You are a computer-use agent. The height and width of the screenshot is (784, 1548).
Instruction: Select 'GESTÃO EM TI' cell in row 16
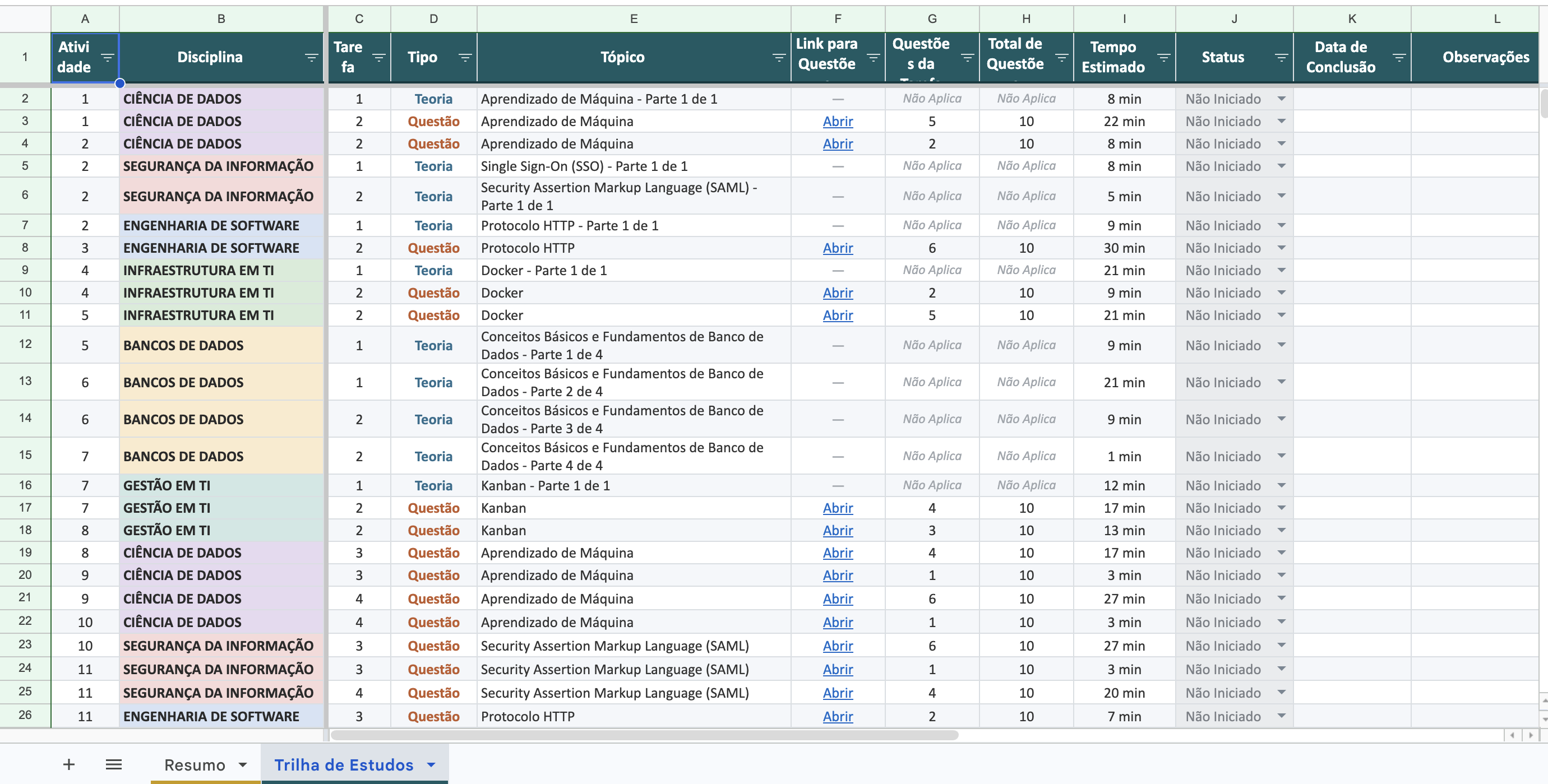coord(221,485)
